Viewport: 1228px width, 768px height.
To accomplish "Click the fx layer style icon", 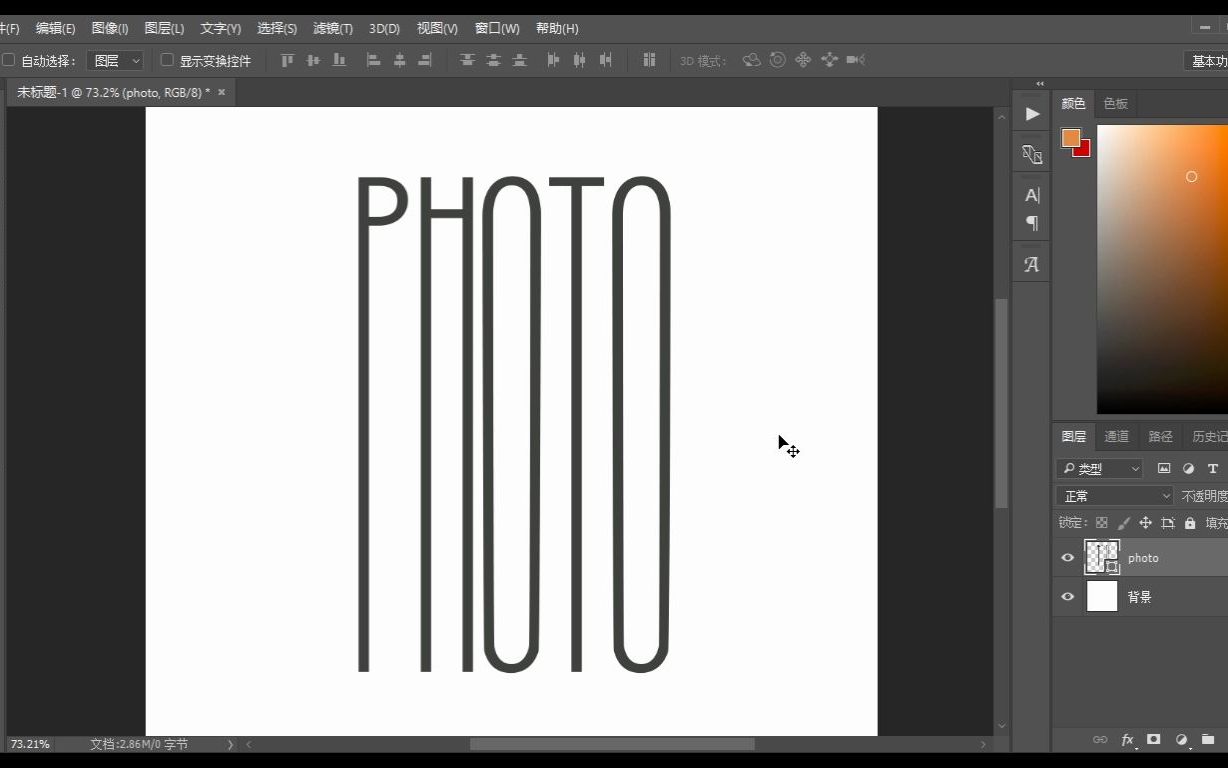I will point(1128,740).
